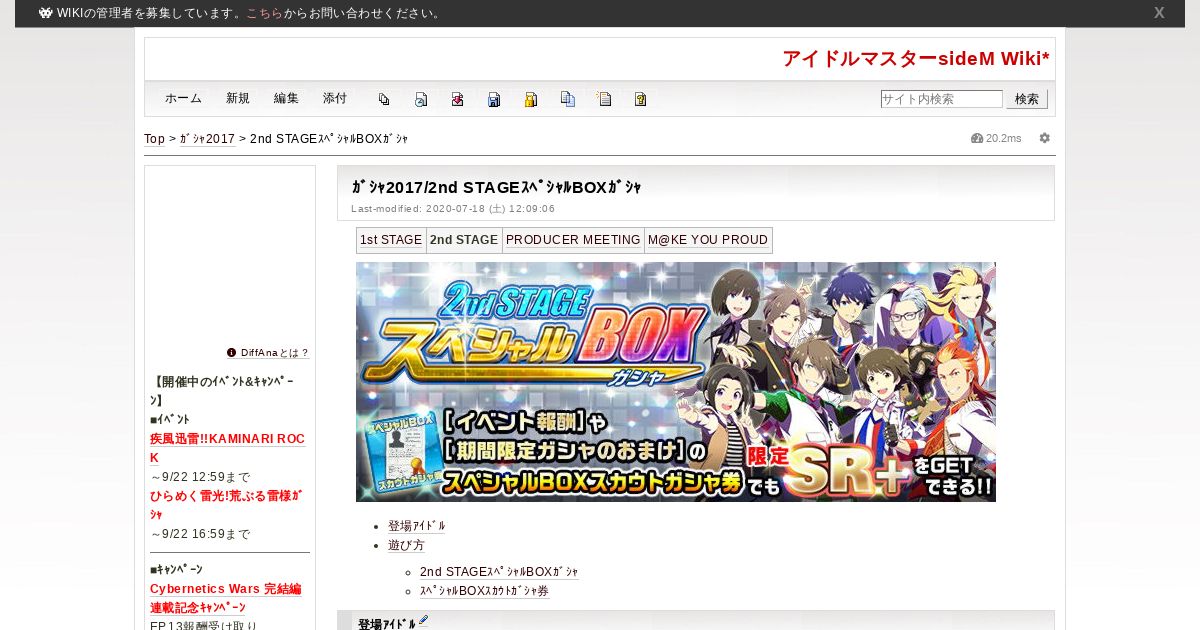Image resolution: width=1200 pixels, height=630 pixels.
Task: Jump to スペシャルBOXスカウトガシャ券 contents item
Action: click(x=484, y=591)
